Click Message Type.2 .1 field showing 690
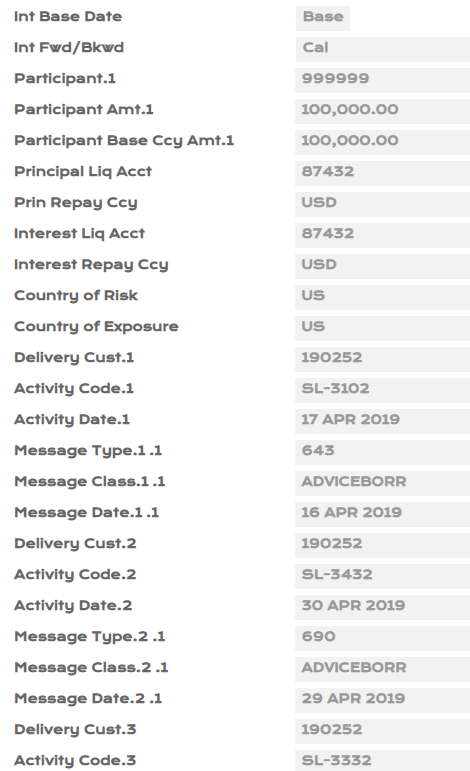 point(382,638)
